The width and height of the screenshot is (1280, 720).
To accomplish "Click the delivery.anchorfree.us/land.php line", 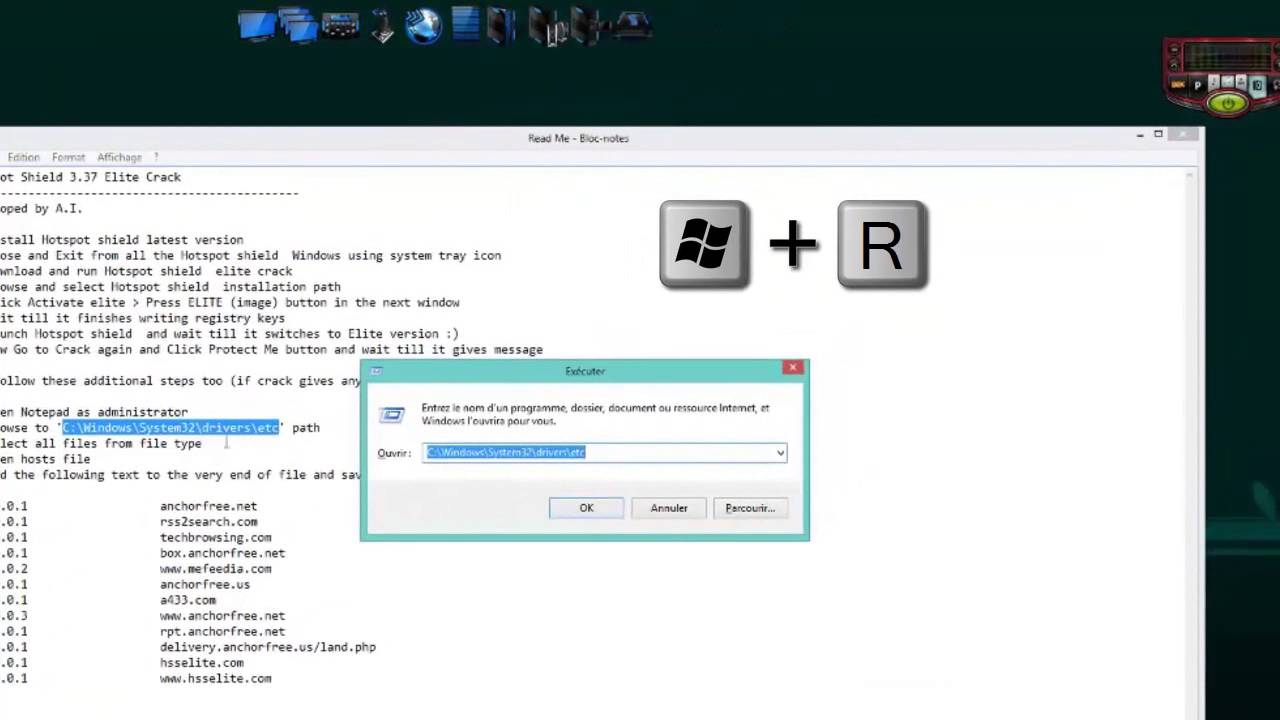I will point(267,647).
